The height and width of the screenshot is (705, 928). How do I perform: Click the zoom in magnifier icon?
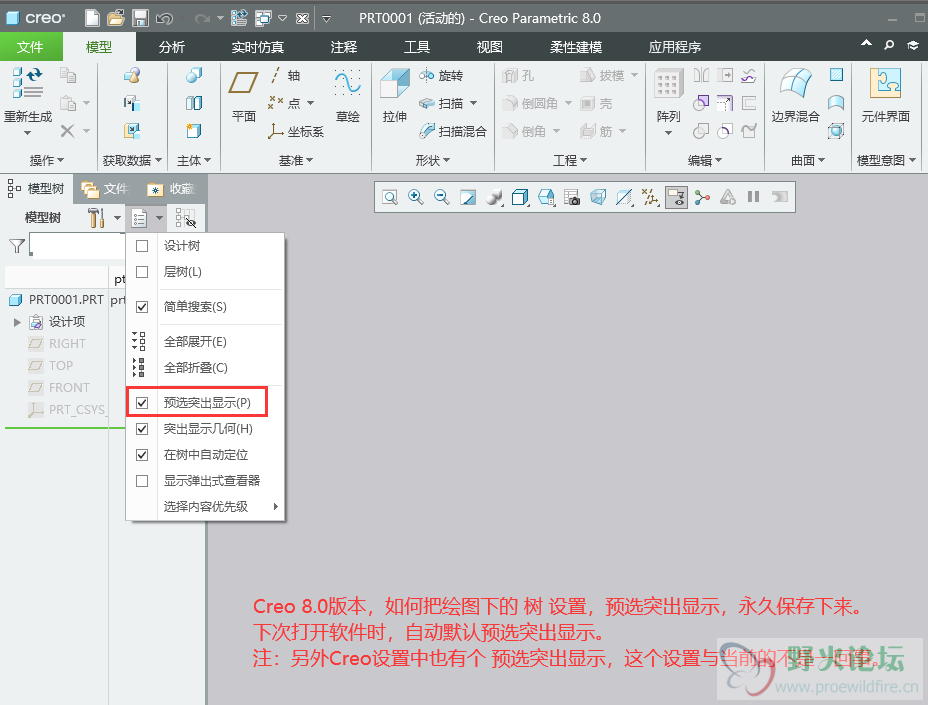pyautogui.click(x=415, y=197)
